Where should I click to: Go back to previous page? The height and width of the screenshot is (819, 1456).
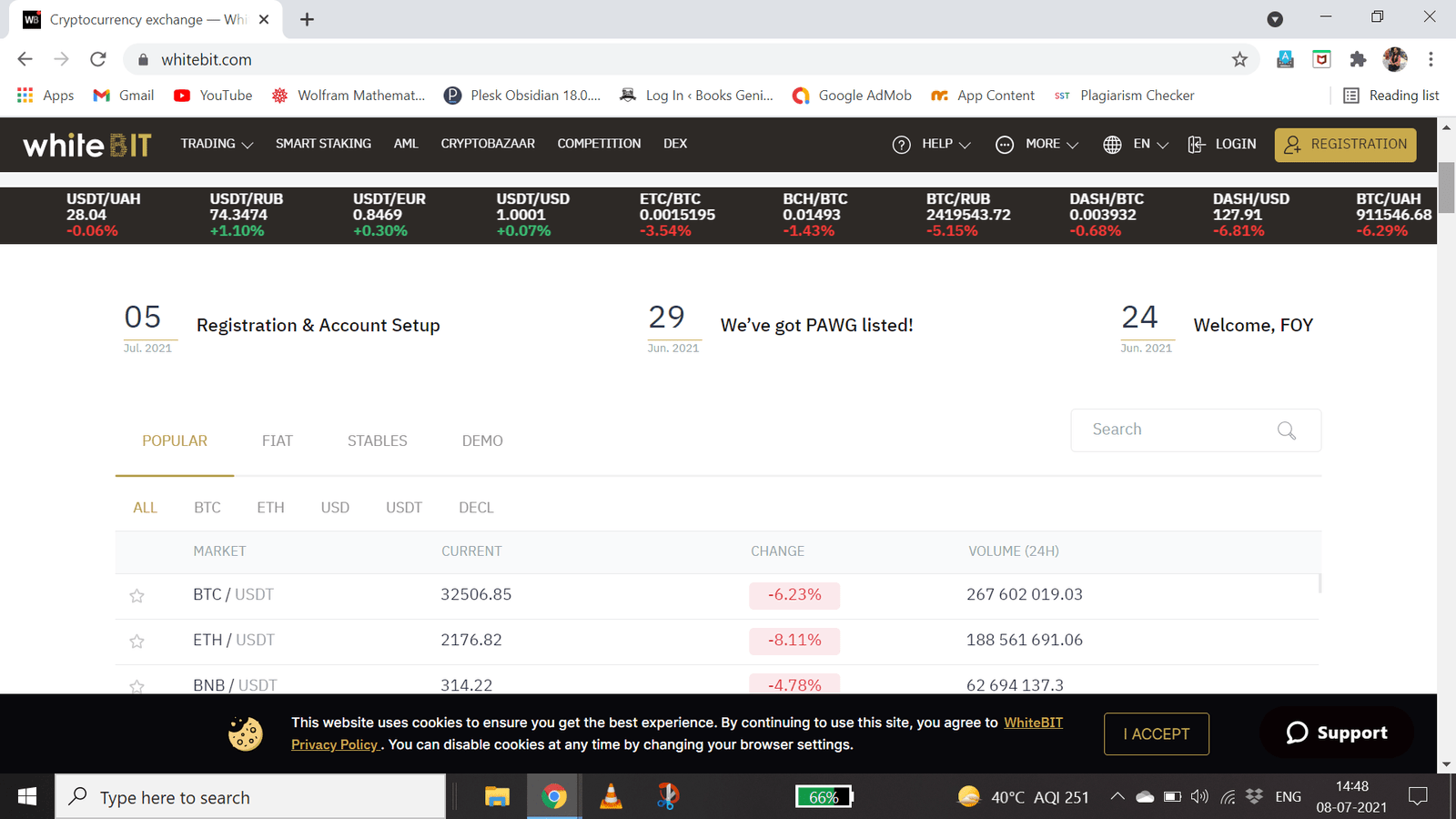(x=25, y=59)
